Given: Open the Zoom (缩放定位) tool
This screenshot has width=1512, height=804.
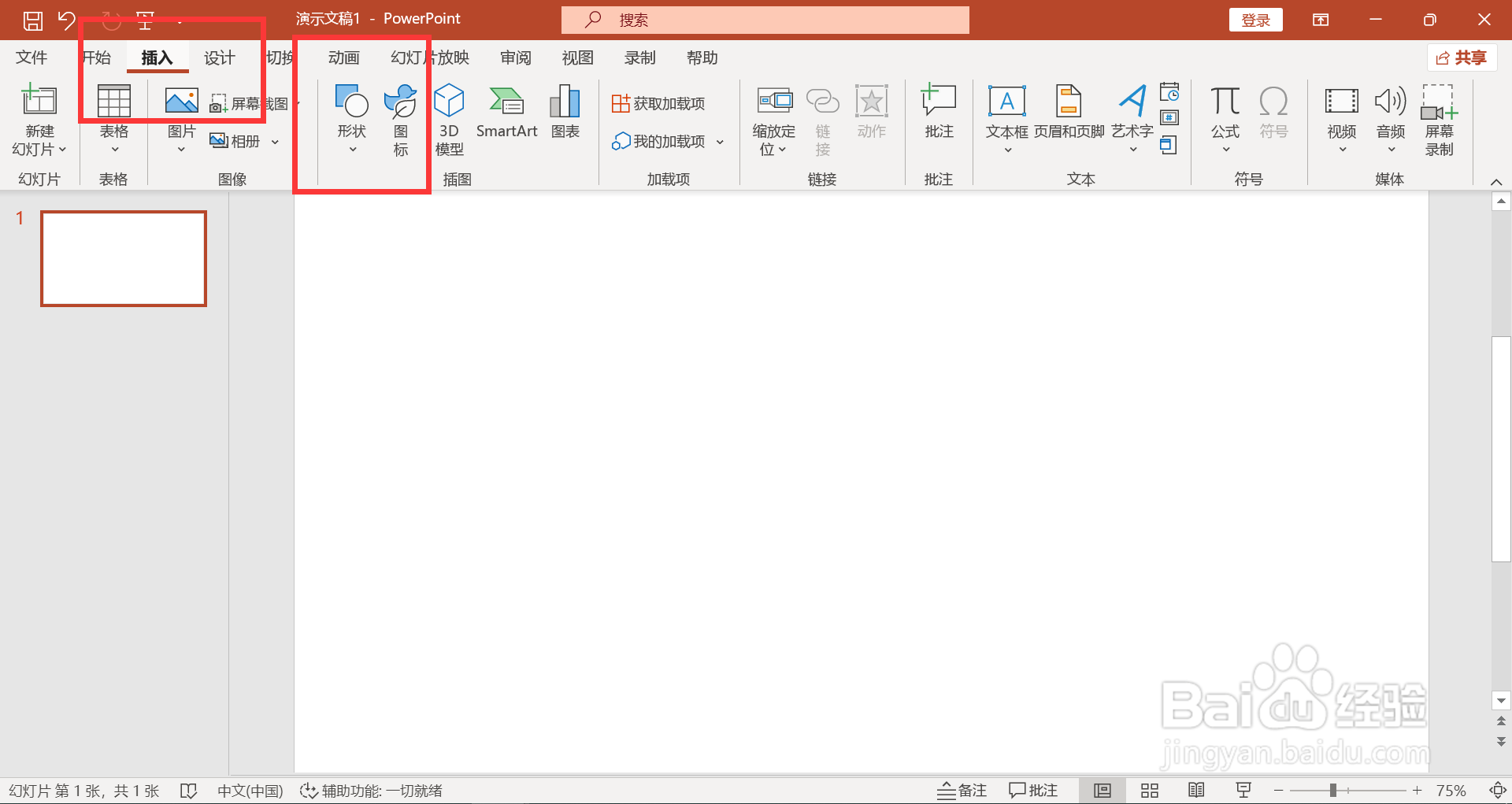Looking at the screenshot, I should point(773,120).
